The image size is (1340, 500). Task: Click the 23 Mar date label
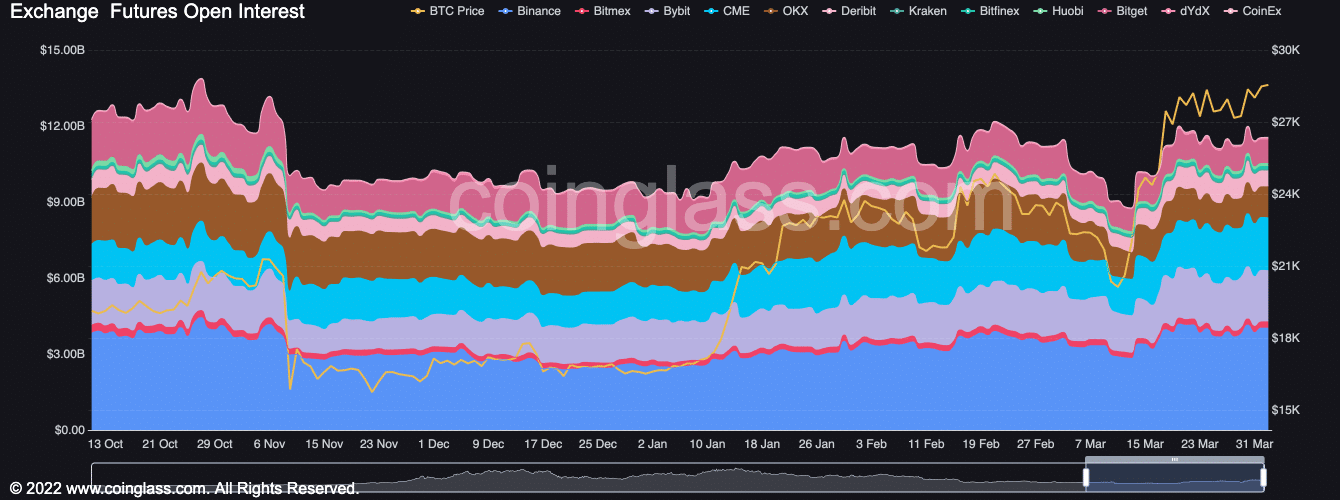[1201, 444]
